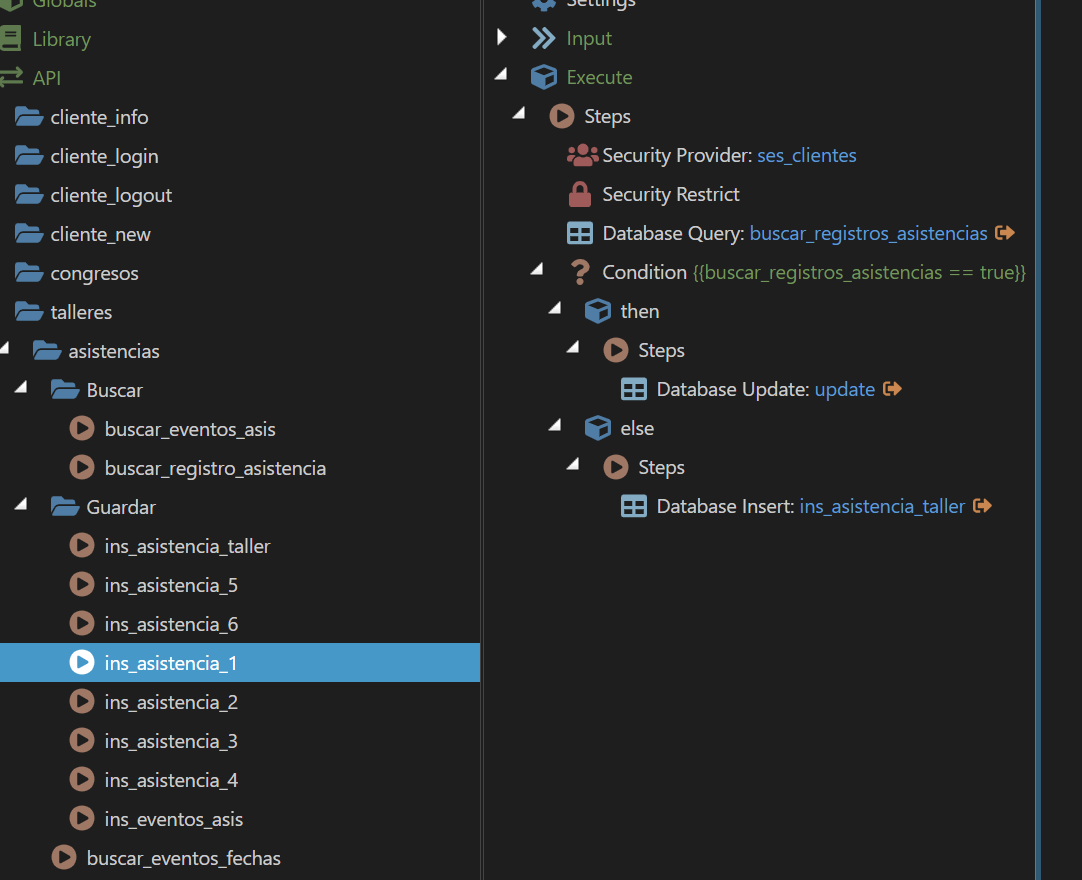Open linked arrow beside ins_asistencia_taller step
Image resolution: width=1082 pixels, height=880 pixels.
click(x=983, y=506)
